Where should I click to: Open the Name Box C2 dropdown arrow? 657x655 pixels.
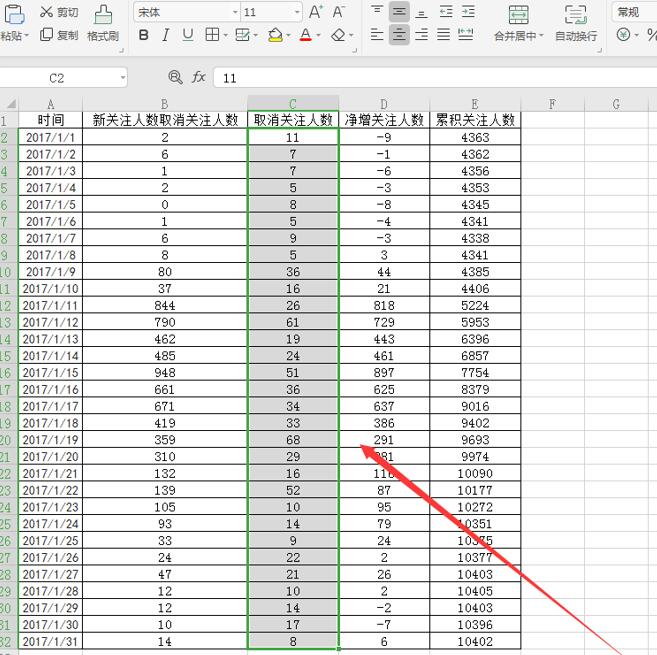[123, 78]
